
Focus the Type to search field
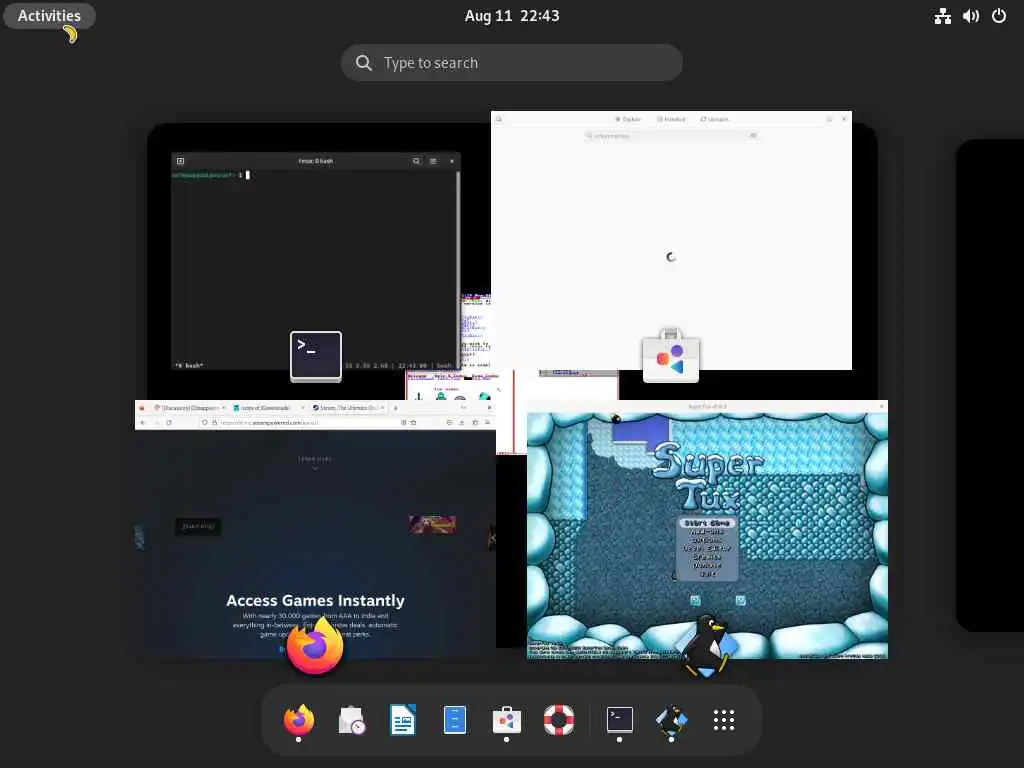(x=512, y=63)
